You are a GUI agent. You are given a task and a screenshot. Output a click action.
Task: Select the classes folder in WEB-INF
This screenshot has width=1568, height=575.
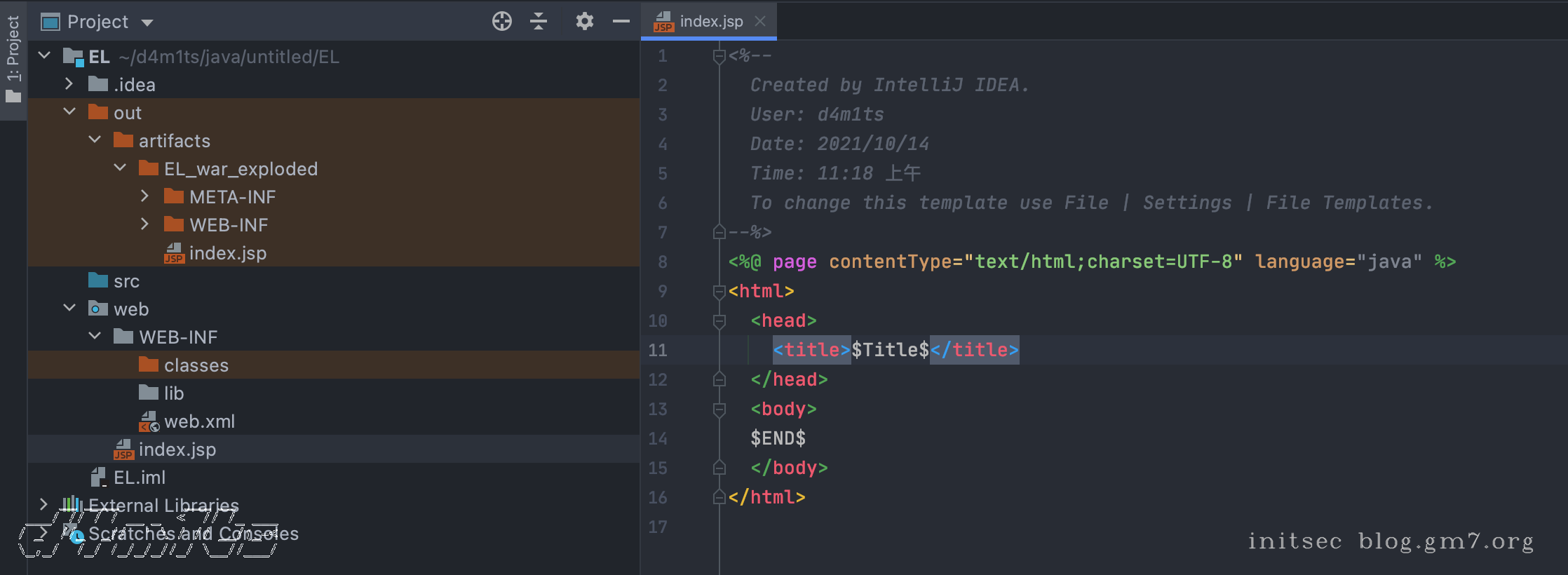pos(196,365)
